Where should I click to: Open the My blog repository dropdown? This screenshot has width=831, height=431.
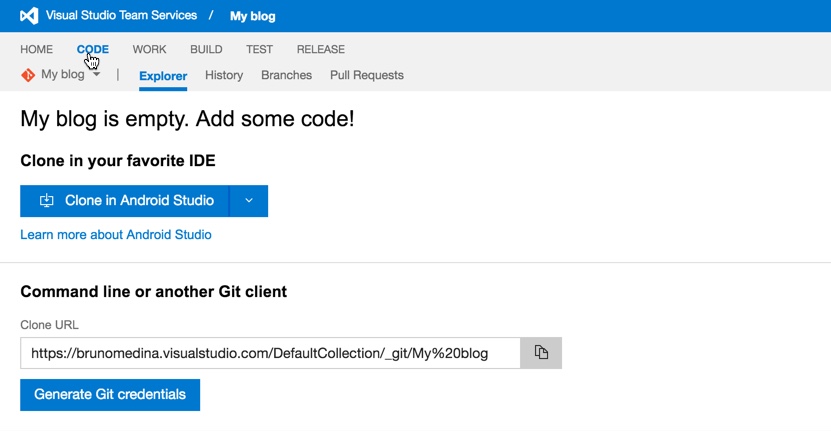[x=96, y=75]
